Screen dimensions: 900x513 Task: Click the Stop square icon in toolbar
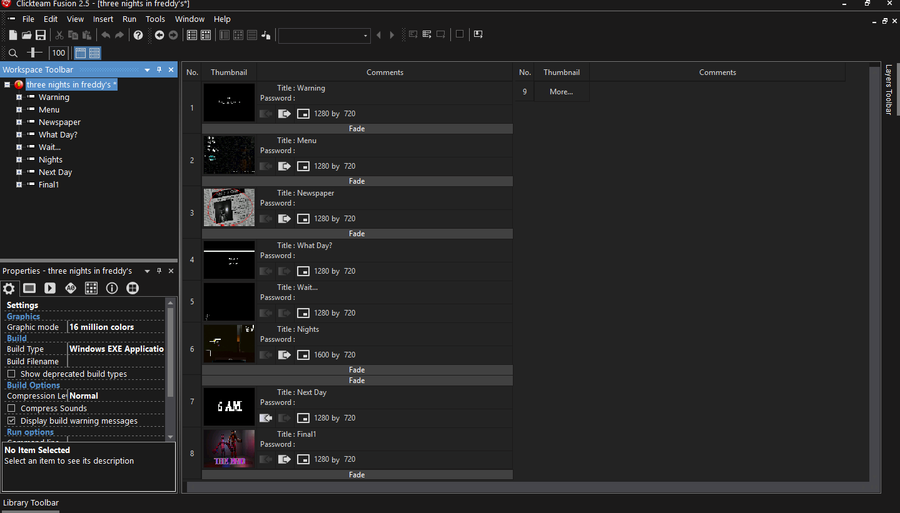point(460,34)
